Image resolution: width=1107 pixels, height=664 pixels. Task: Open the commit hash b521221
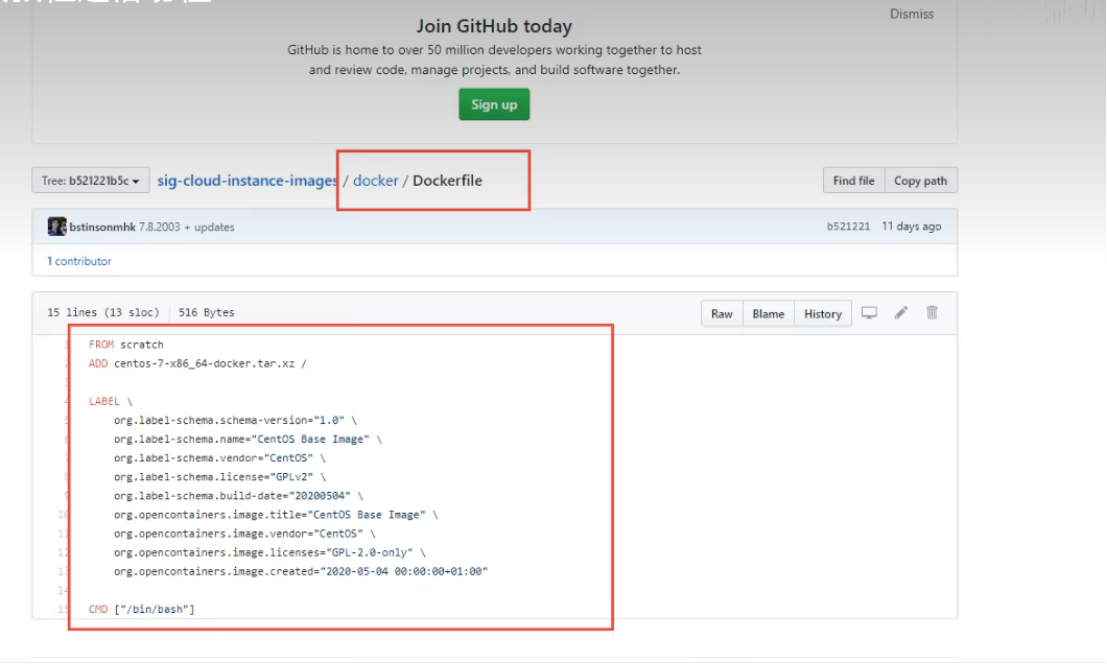tap(849, 227)
